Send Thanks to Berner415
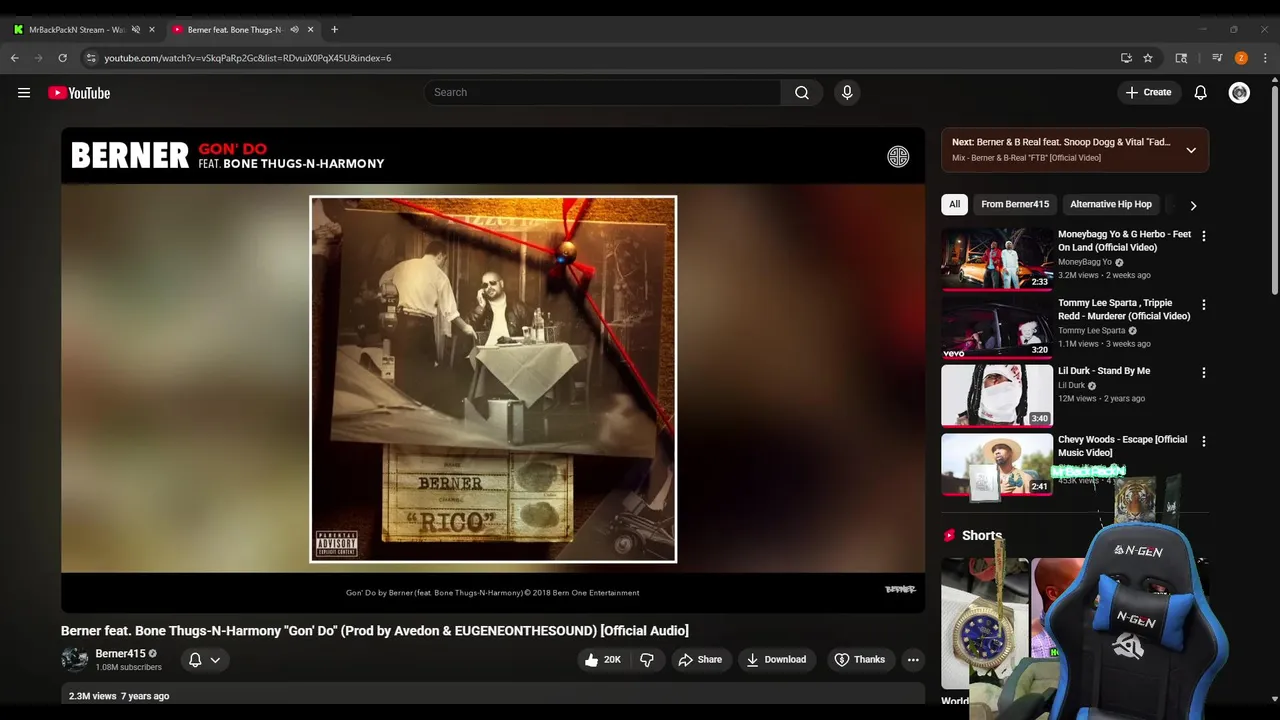Viewport: 1280px width, 720px height. pyautogui.click(x=860, y=660)
